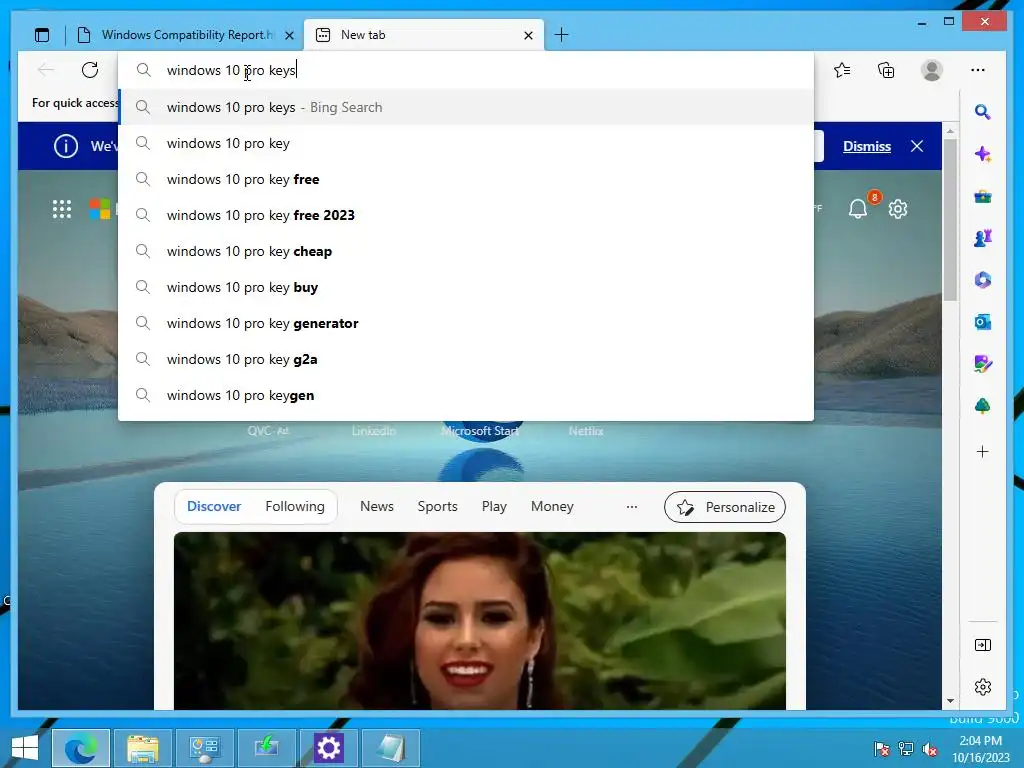This screenshot has height=768, width=1024.
Task: Switch to the Following feed tab
Action: pos(295,506)
